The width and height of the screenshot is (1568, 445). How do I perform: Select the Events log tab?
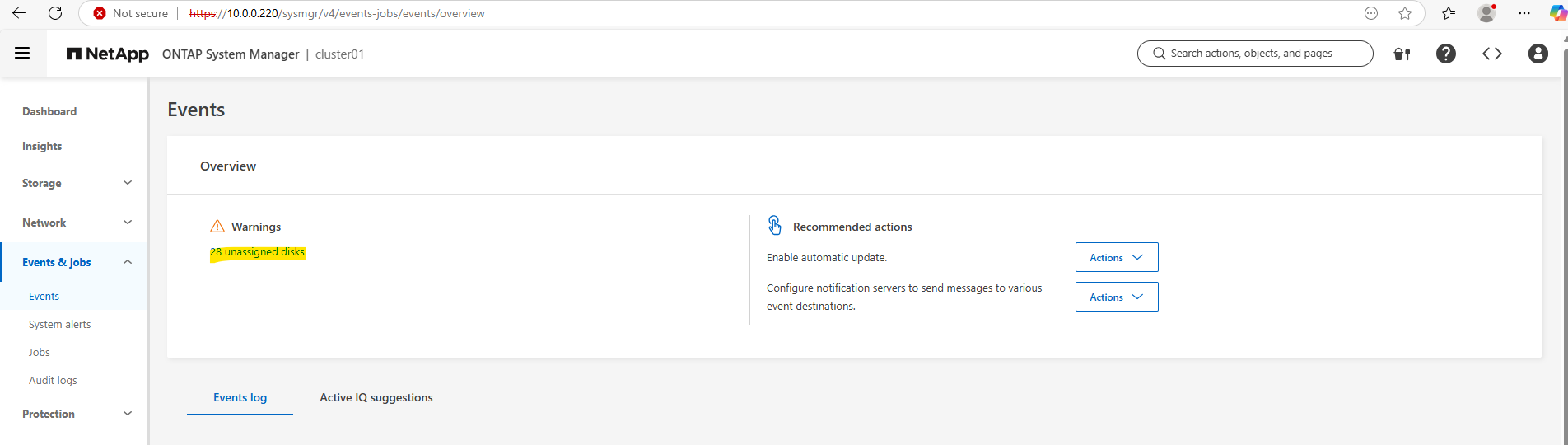(x=240, y=397)
